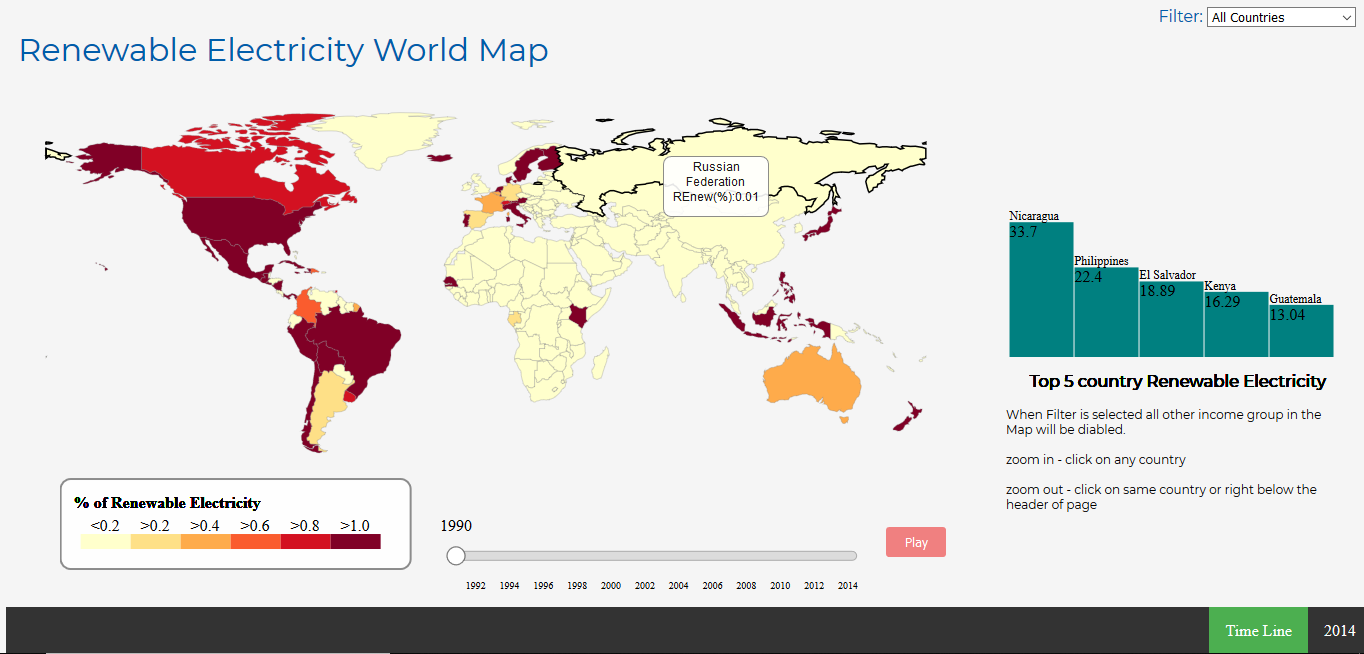Click the 1992 timeline tick label

coord(476,586)
